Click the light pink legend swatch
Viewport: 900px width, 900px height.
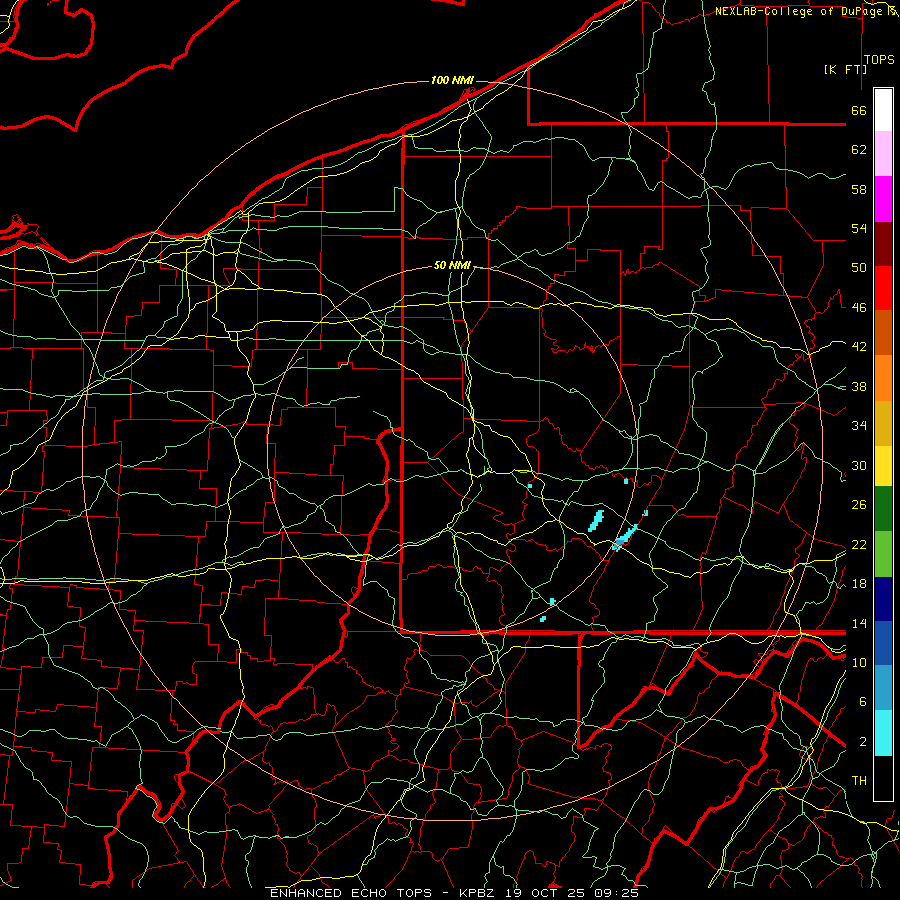(x=883, y=154)
